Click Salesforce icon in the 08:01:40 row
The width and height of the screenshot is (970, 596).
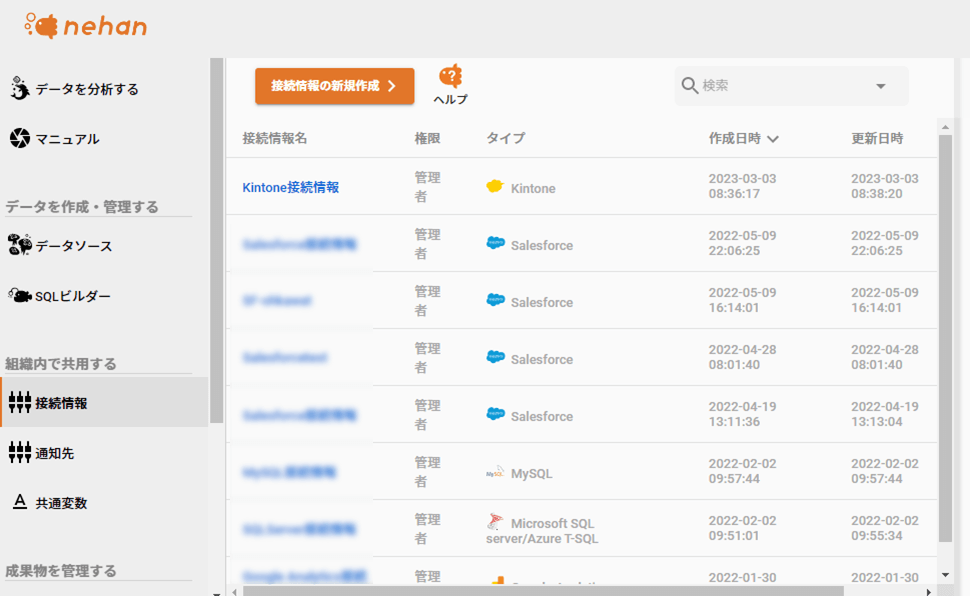[496, 357]
